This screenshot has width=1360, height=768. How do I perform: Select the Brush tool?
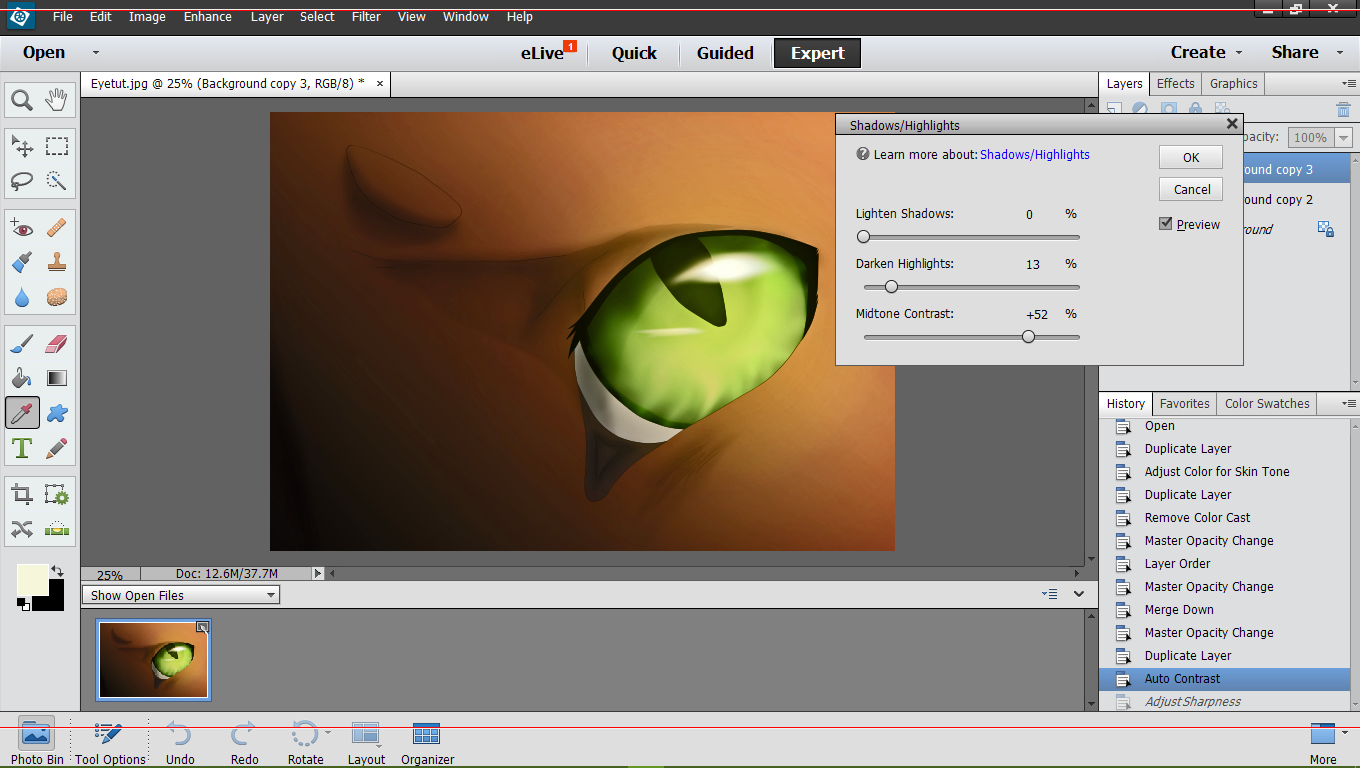pyautogui.click(x=22, y=344)
